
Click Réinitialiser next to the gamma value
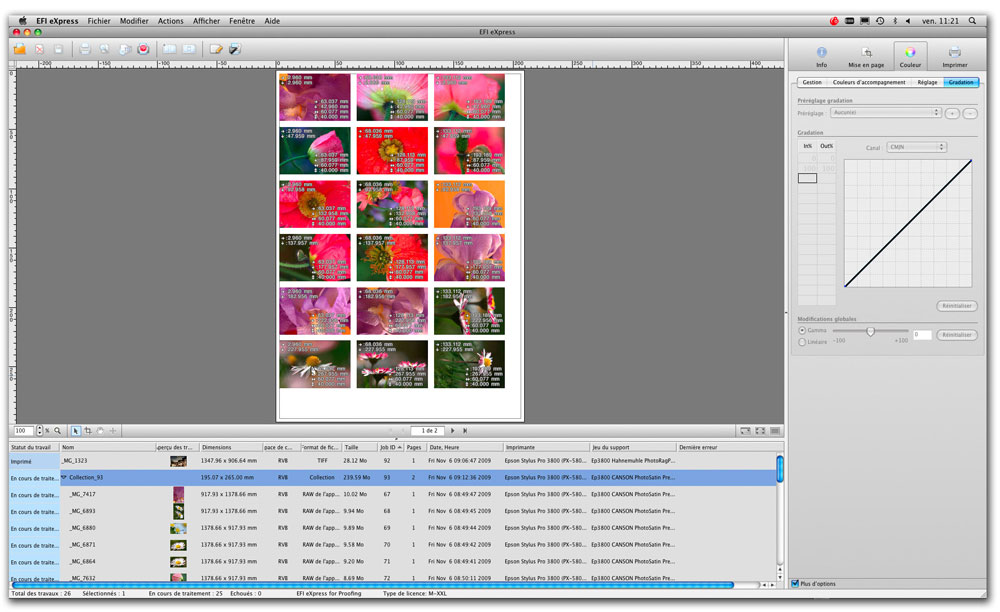click(957, 335)
